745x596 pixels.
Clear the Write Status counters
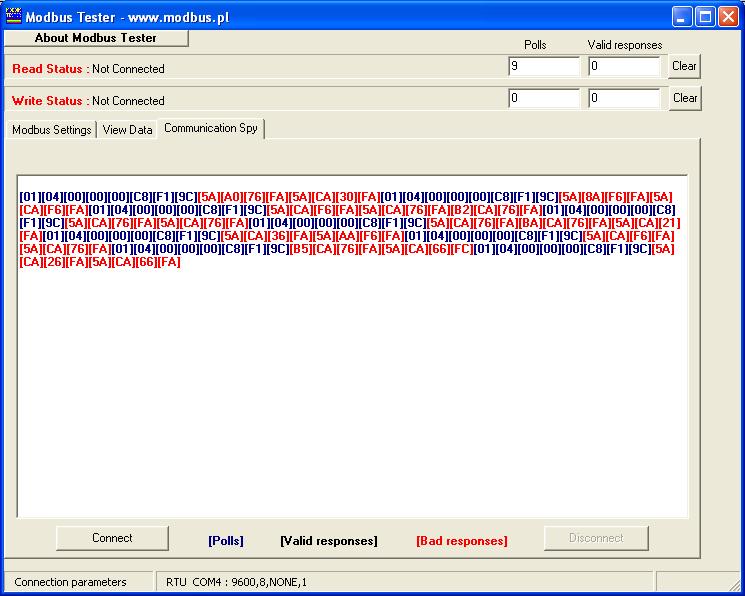(685, 98)
